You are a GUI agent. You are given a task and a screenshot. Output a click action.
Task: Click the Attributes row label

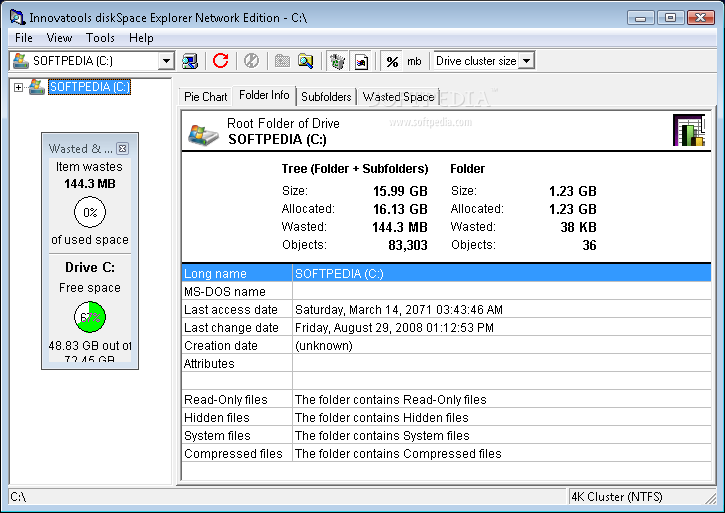click(209, 364)
